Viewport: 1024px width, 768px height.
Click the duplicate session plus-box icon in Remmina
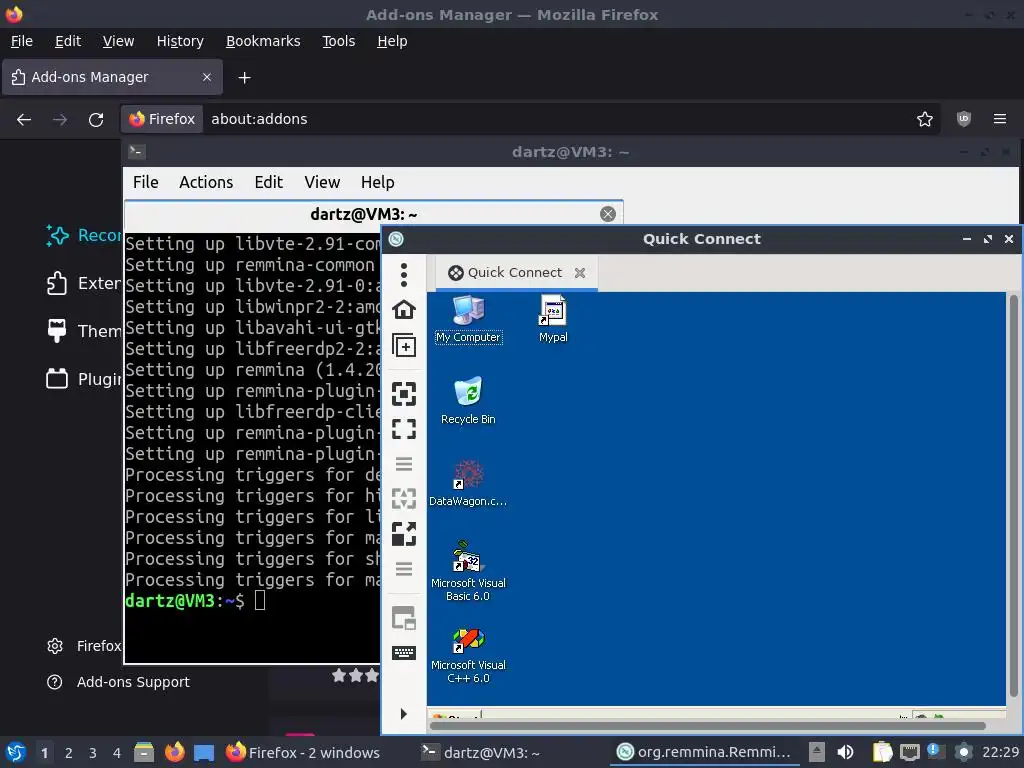pos(404,345)
